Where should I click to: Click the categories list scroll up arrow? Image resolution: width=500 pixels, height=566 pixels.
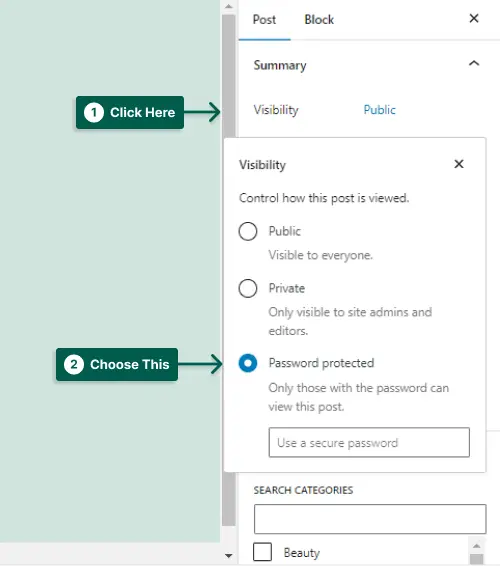(477, 545)
